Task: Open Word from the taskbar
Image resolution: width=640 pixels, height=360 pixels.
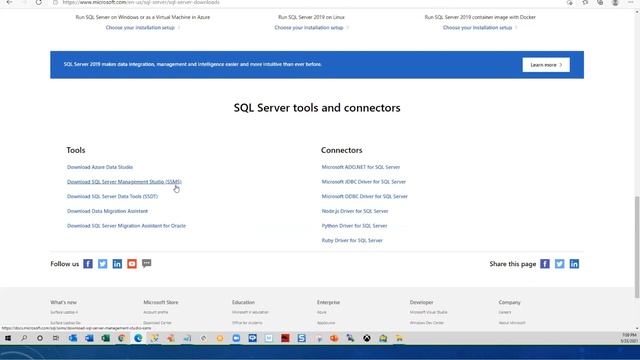Action: coord(89,338)
